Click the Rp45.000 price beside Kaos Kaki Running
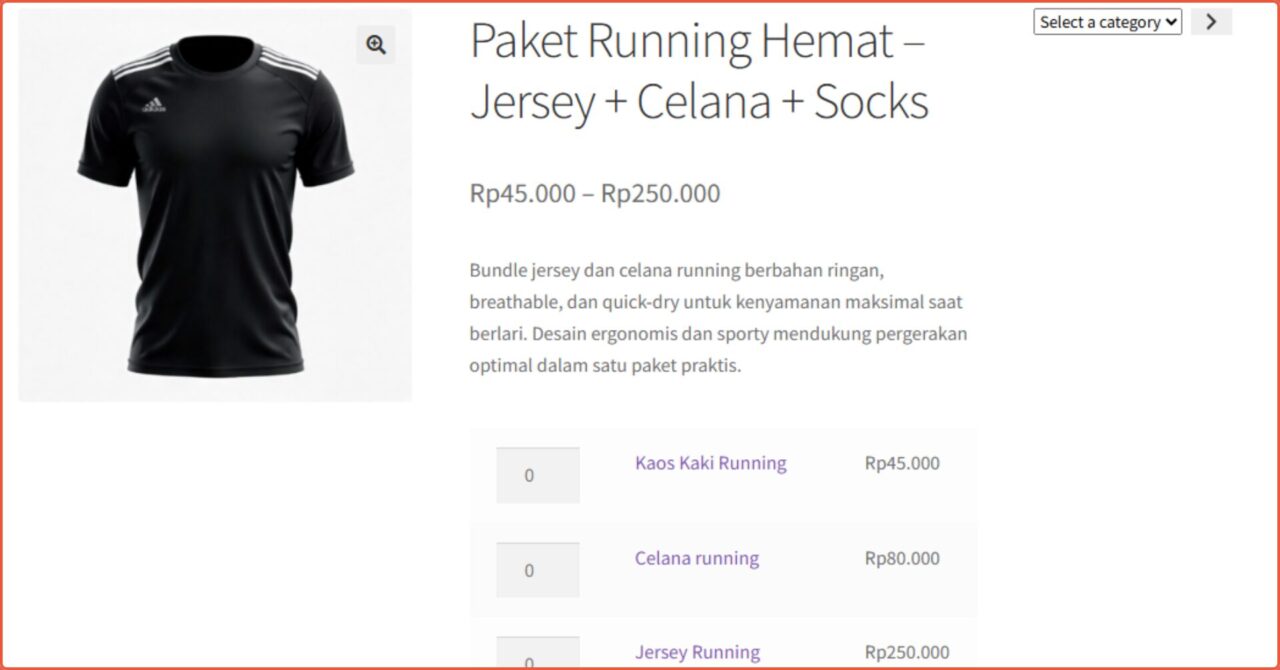1280x670 pixels. coord(900,463)
